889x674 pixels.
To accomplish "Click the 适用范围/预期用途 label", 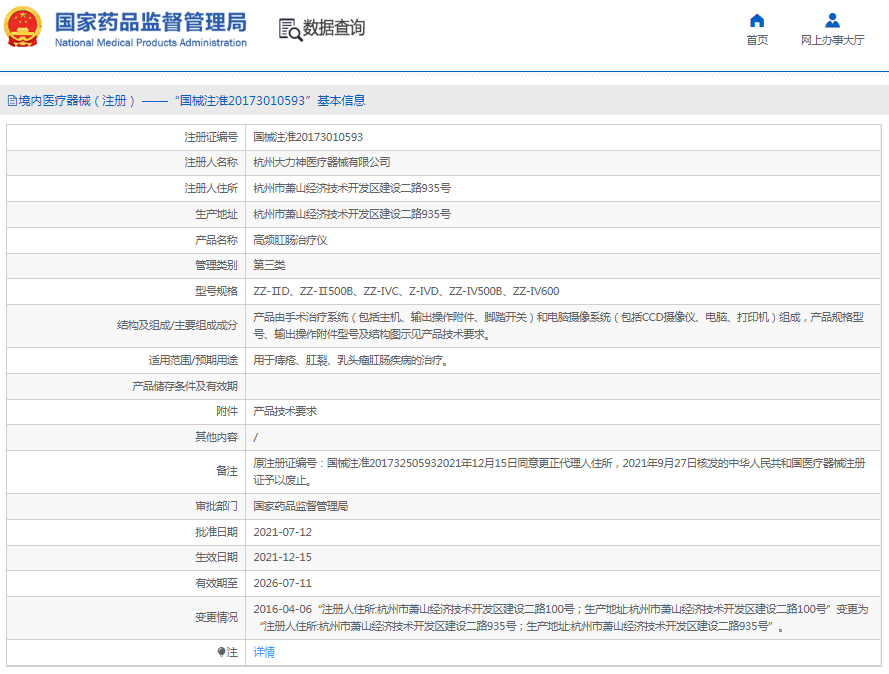I will [x=193, y=361].
